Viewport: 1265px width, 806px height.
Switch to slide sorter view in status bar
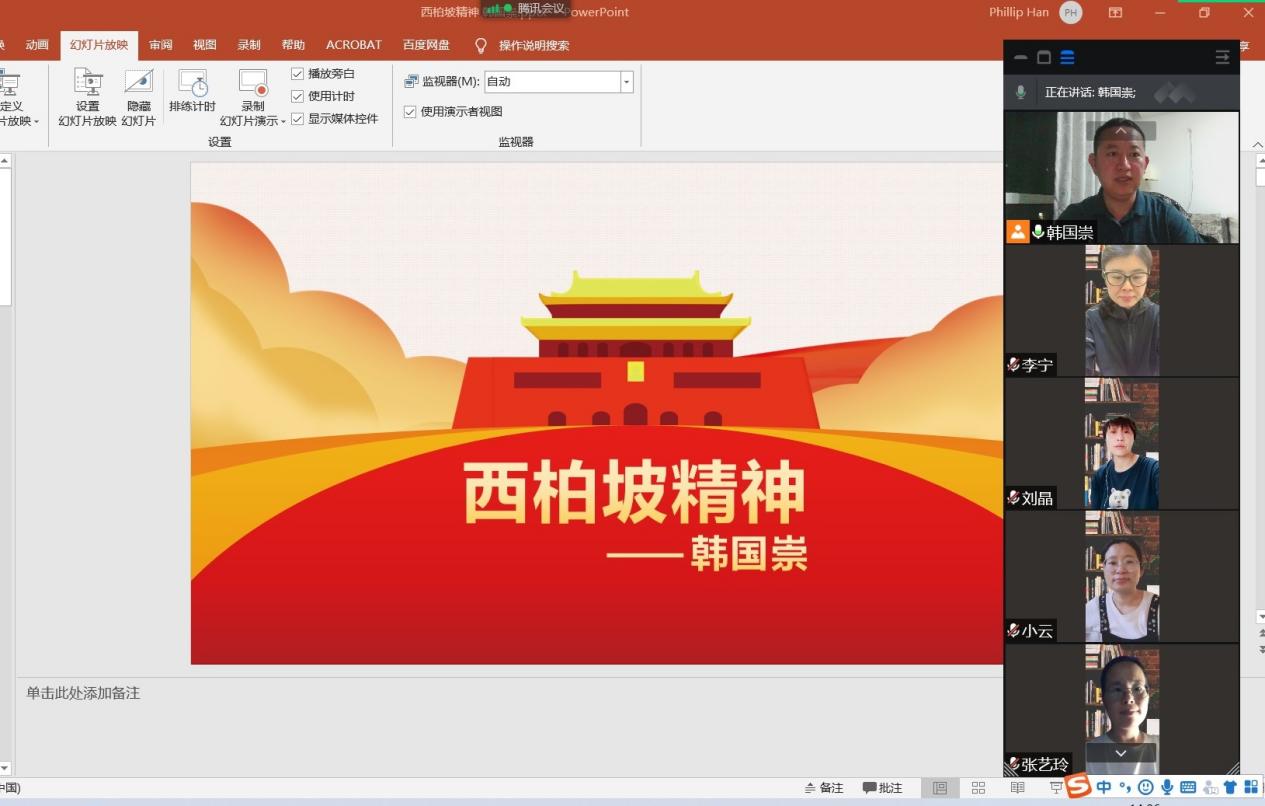coord(978,788)
